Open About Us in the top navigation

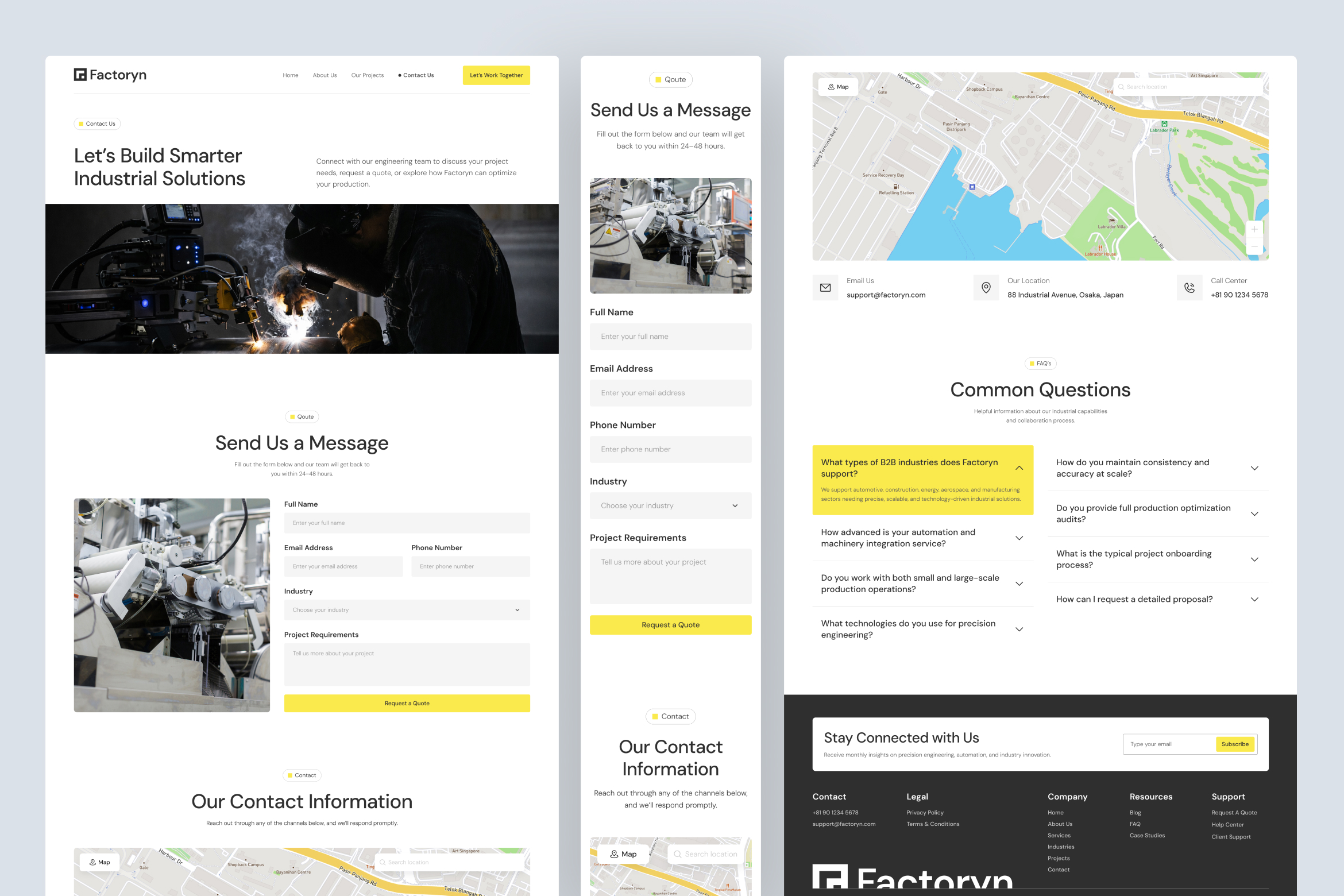click(x=325, y=75)
